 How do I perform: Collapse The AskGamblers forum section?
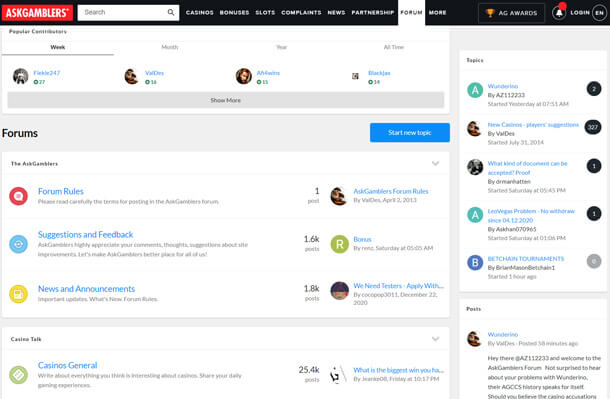[x=435, y=164]
